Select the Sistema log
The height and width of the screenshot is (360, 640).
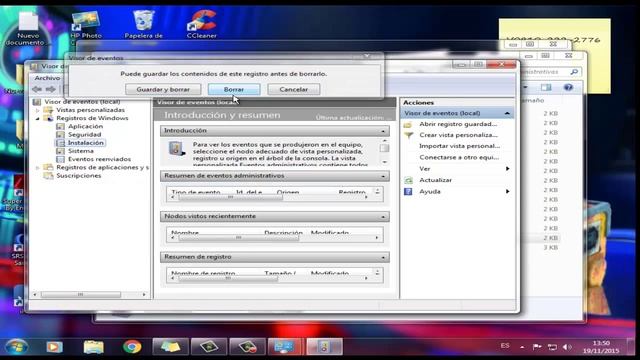[x=81, y=151]
